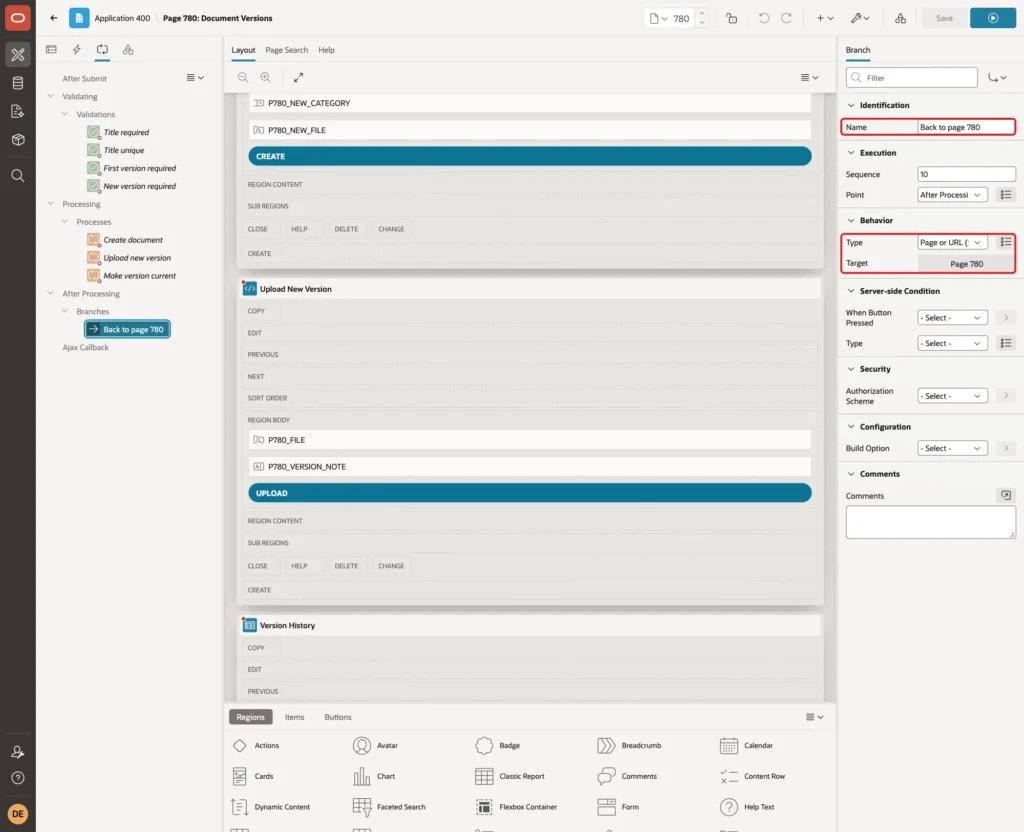
Task: Click the page lock icon in toolbar
Action: point(731,18)
